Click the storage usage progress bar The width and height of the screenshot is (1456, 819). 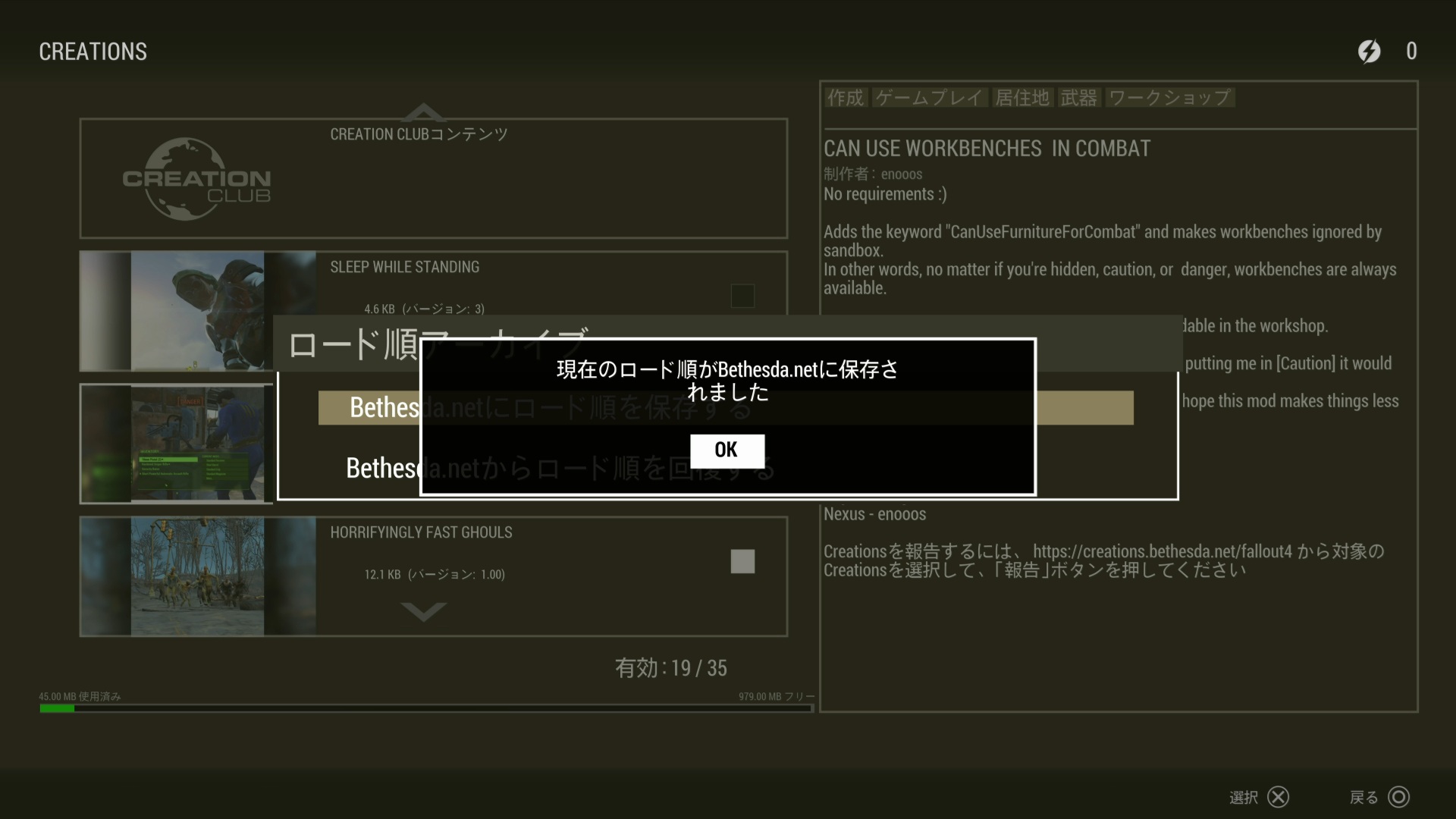426,708
